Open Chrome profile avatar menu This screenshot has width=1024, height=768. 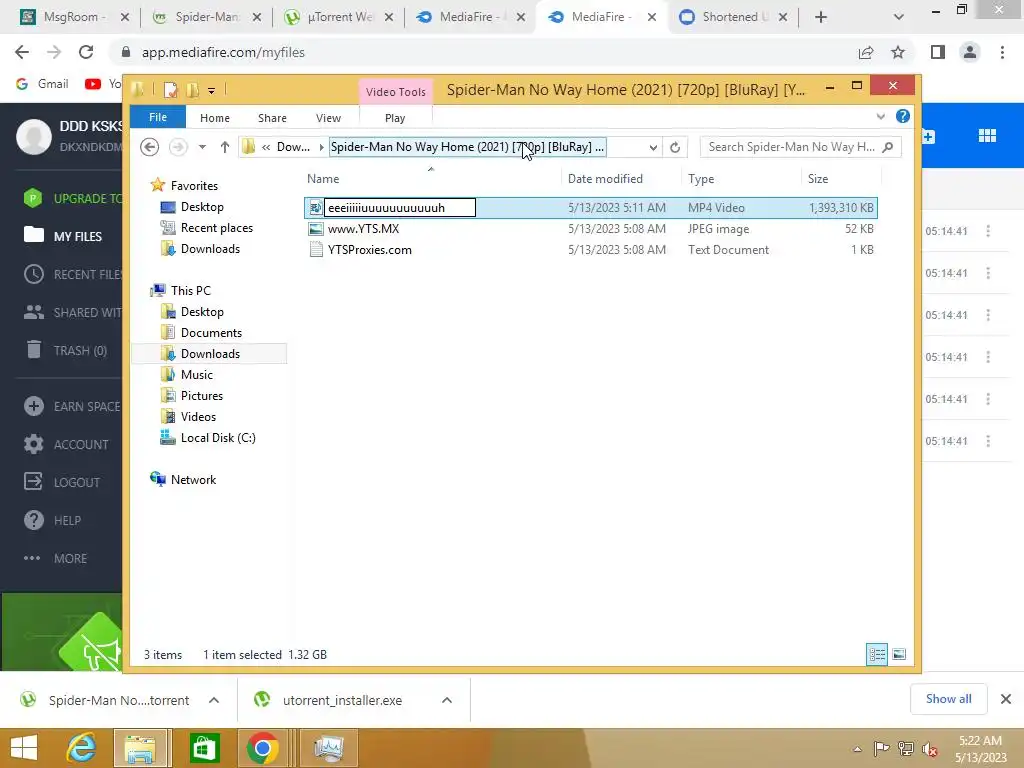(970, 52)
